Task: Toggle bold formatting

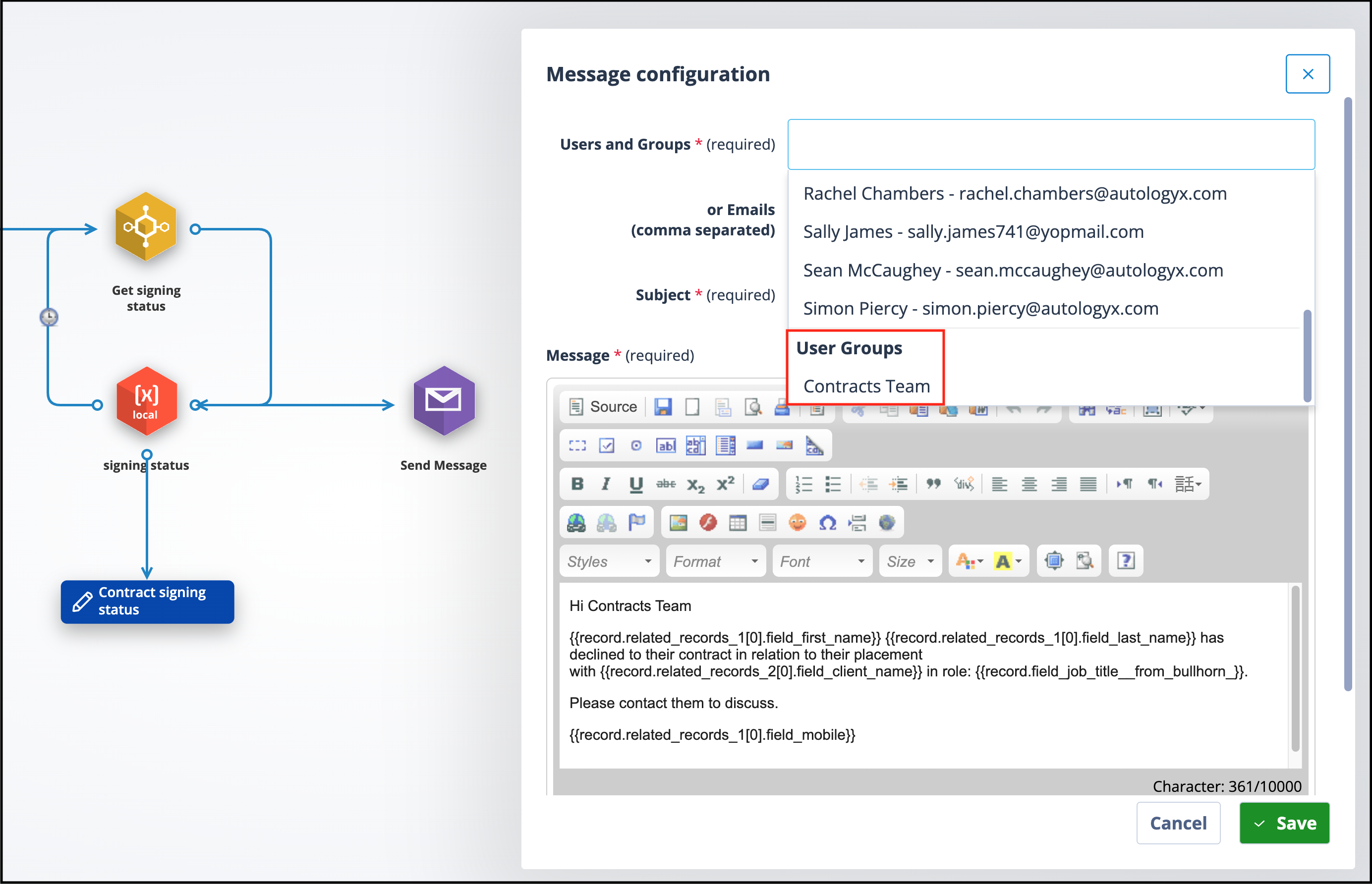Action: click(x=577, y=484)
